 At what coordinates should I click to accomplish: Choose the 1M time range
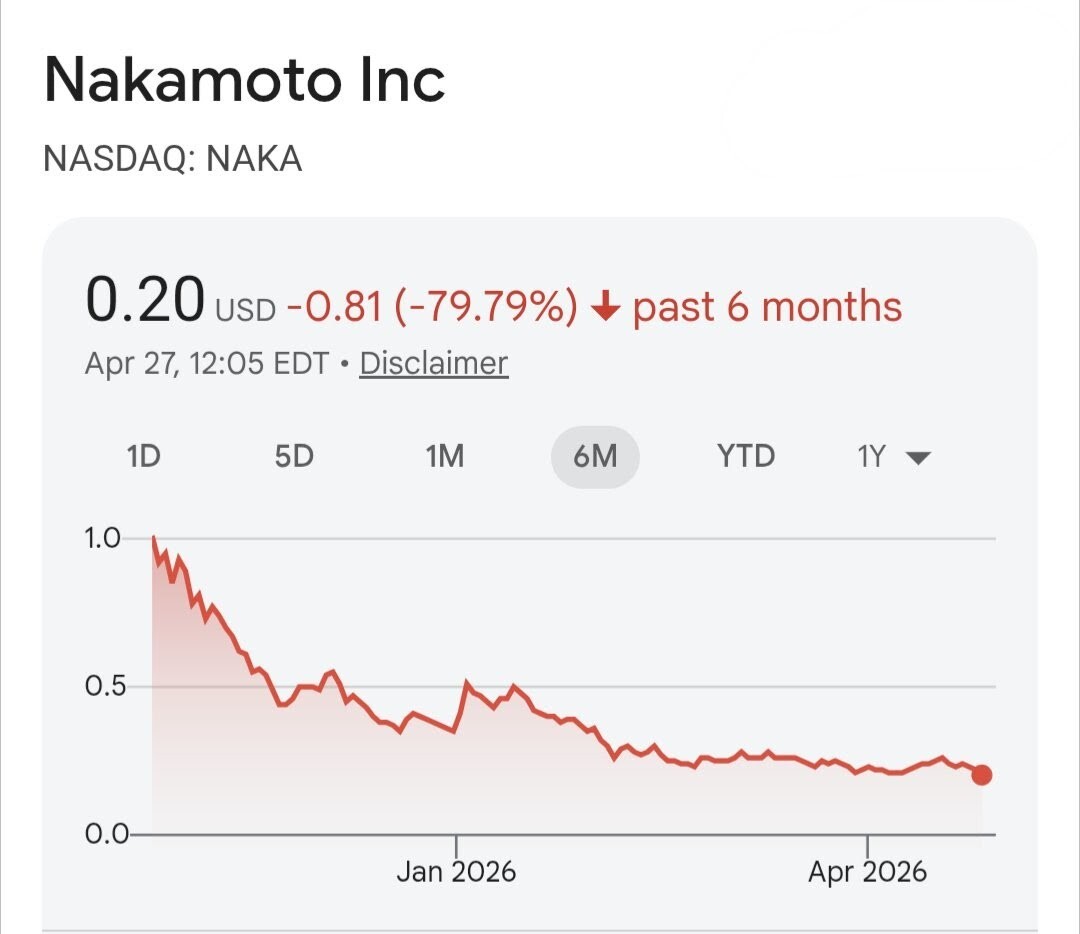coord(444,457)
